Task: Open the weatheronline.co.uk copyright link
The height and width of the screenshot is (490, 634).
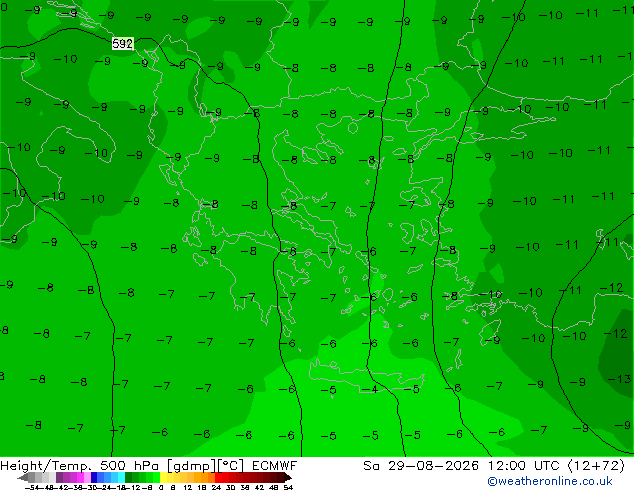Action: 550,481
